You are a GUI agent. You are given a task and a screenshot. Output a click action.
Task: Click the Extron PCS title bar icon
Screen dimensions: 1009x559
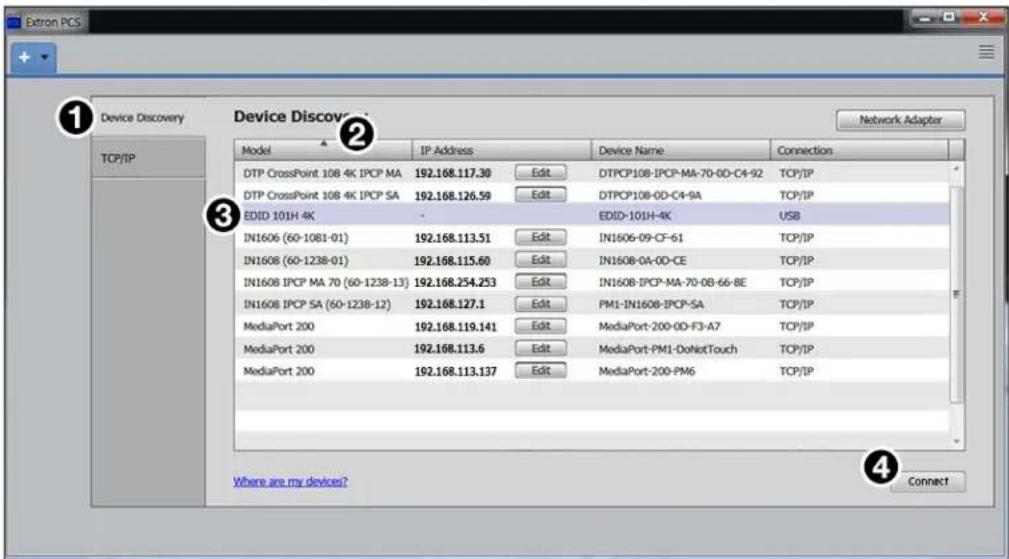point(14,23)
